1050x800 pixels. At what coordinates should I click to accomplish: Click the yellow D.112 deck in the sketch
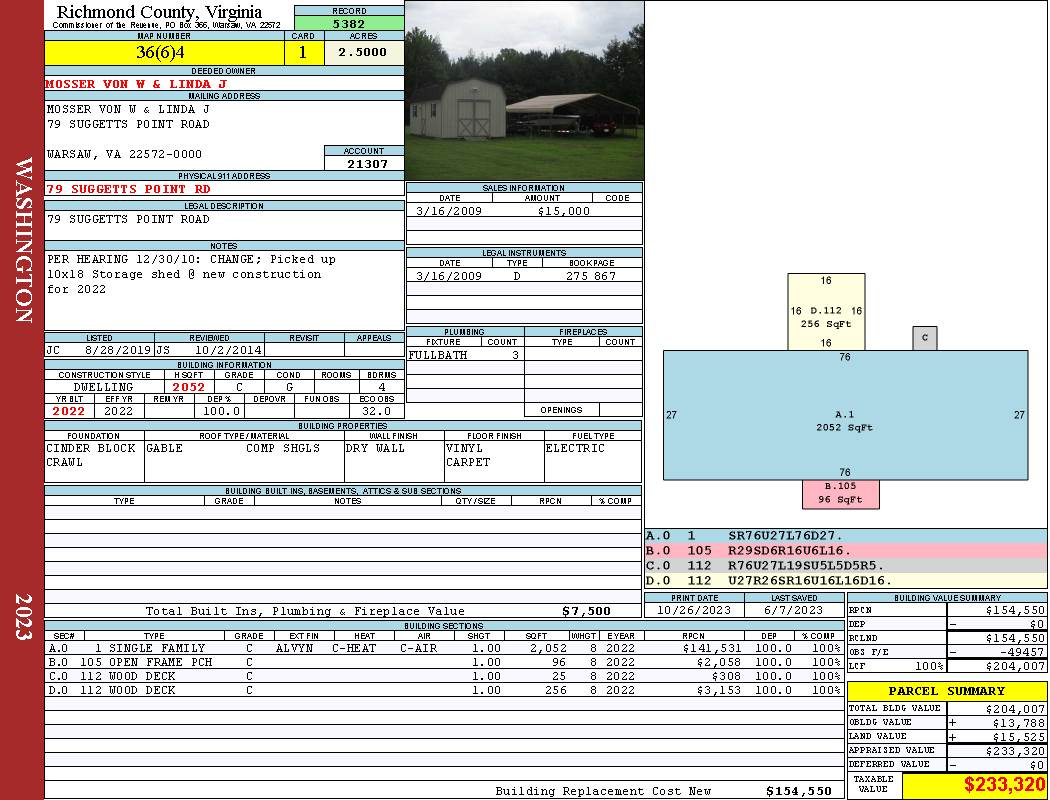click(x=826, y=312)
